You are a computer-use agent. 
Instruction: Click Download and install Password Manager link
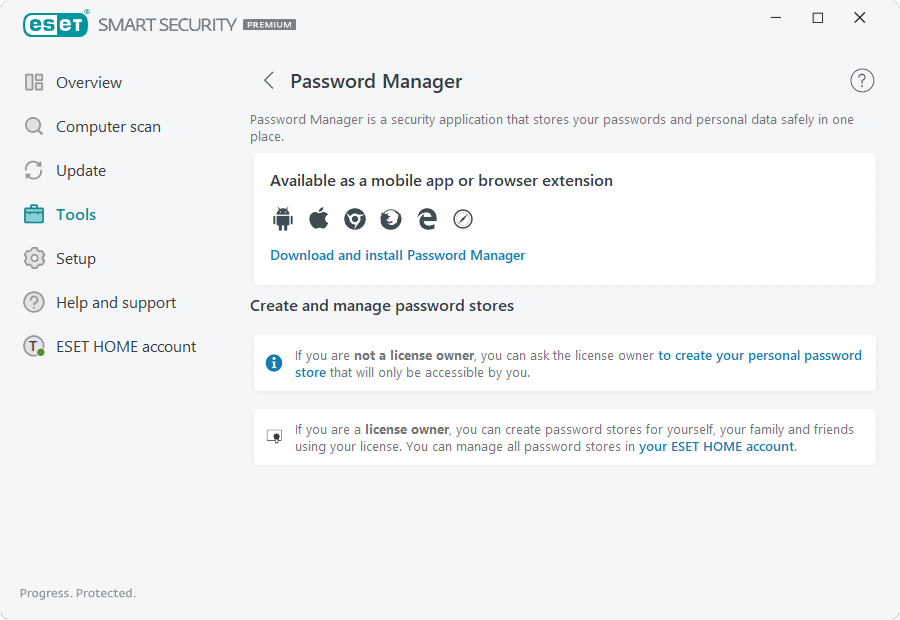point(397,255)
